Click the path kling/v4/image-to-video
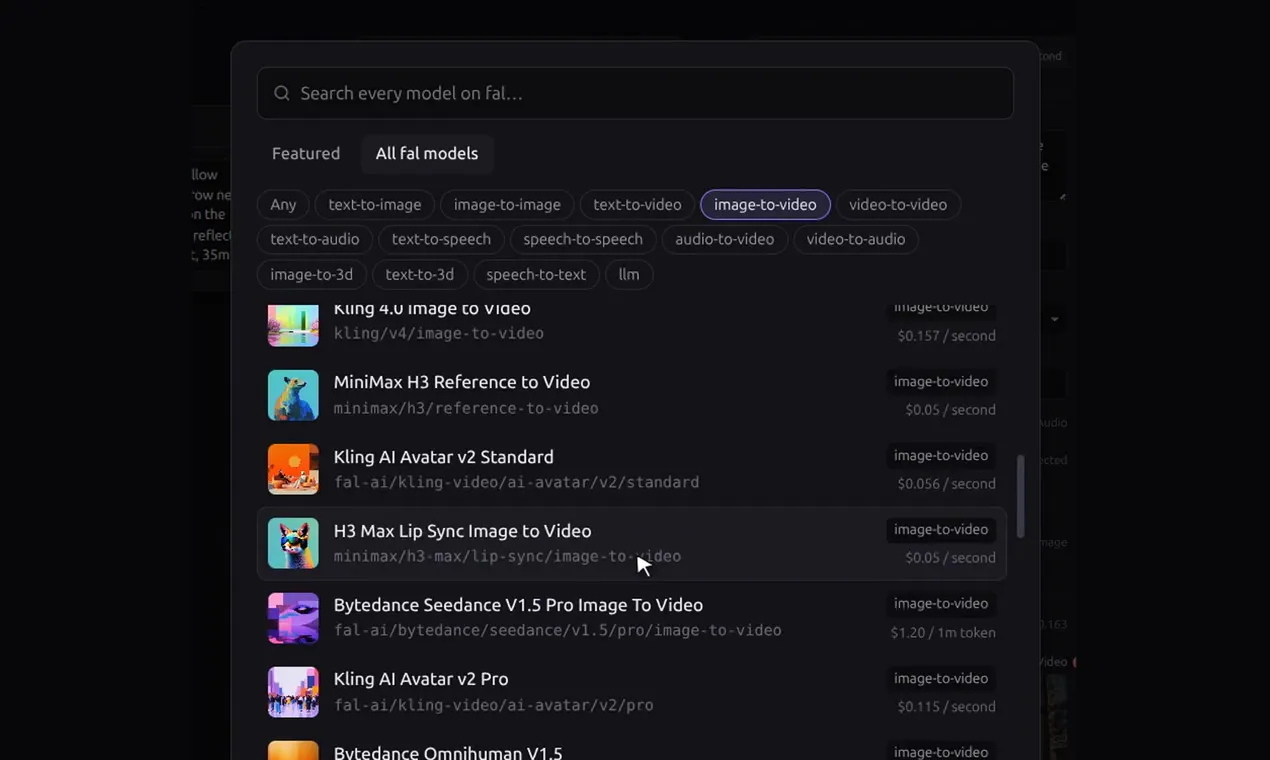Viewport: 1270px width, 760px height. click(439, 333)
